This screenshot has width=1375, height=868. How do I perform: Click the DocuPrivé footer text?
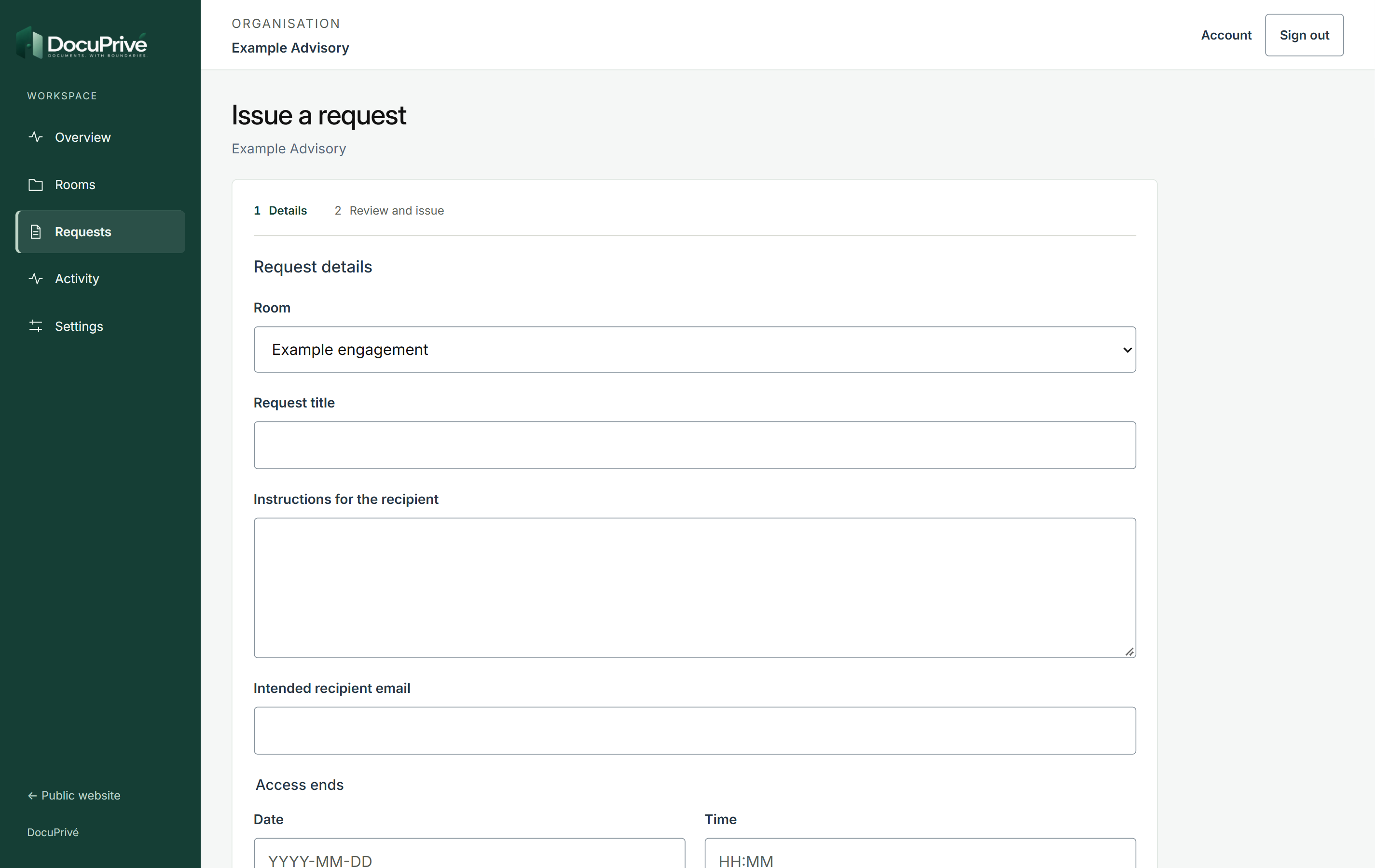[x=53, y=832]
